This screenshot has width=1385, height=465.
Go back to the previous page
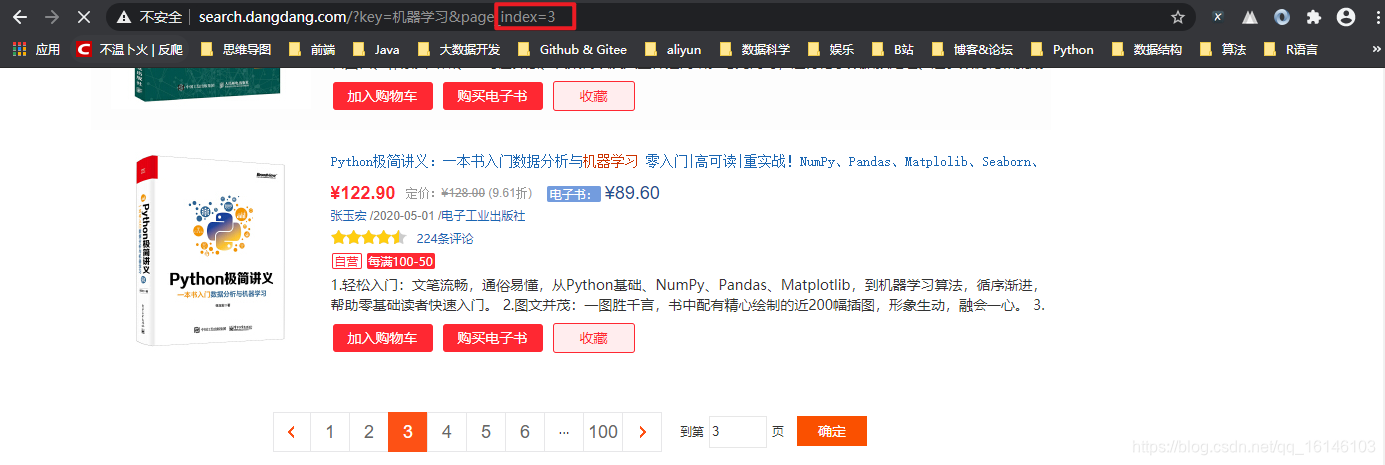click(x=19, y=17)
